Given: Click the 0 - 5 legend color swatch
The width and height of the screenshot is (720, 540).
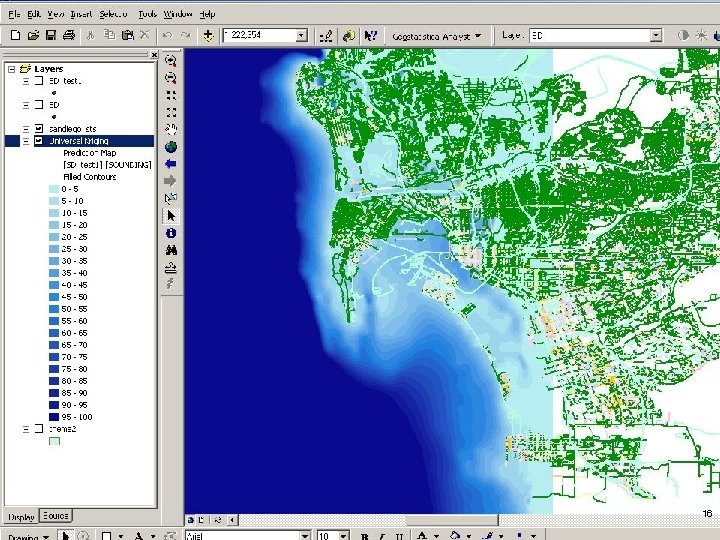Looking at the screenshot, I should point(54,189).
